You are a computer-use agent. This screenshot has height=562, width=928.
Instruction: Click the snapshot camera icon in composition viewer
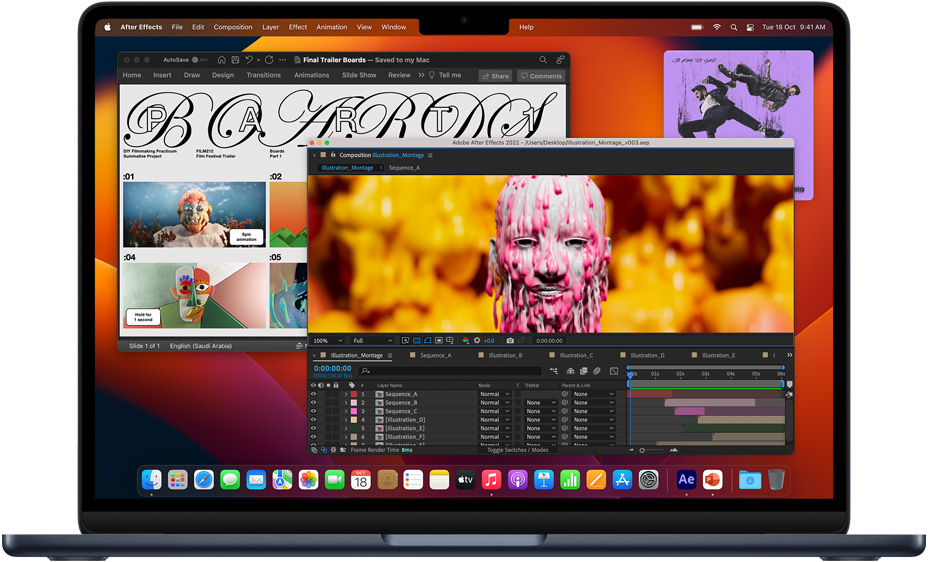click(510, 341)
